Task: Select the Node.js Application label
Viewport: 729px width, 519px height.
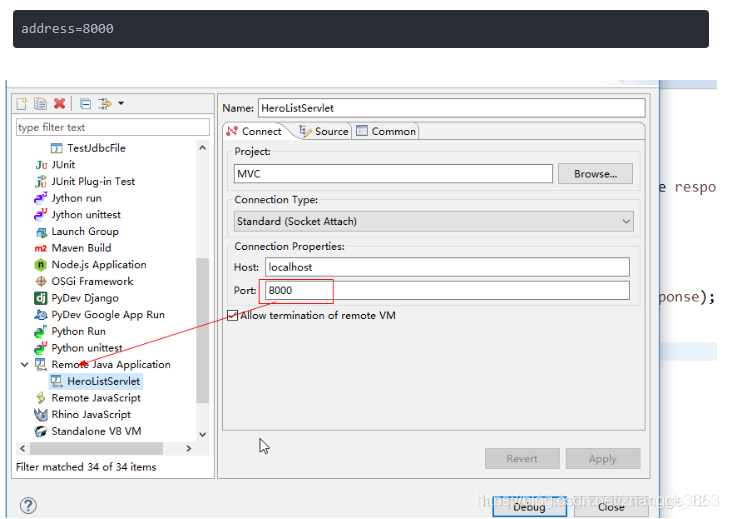Action: pos(99,265)
